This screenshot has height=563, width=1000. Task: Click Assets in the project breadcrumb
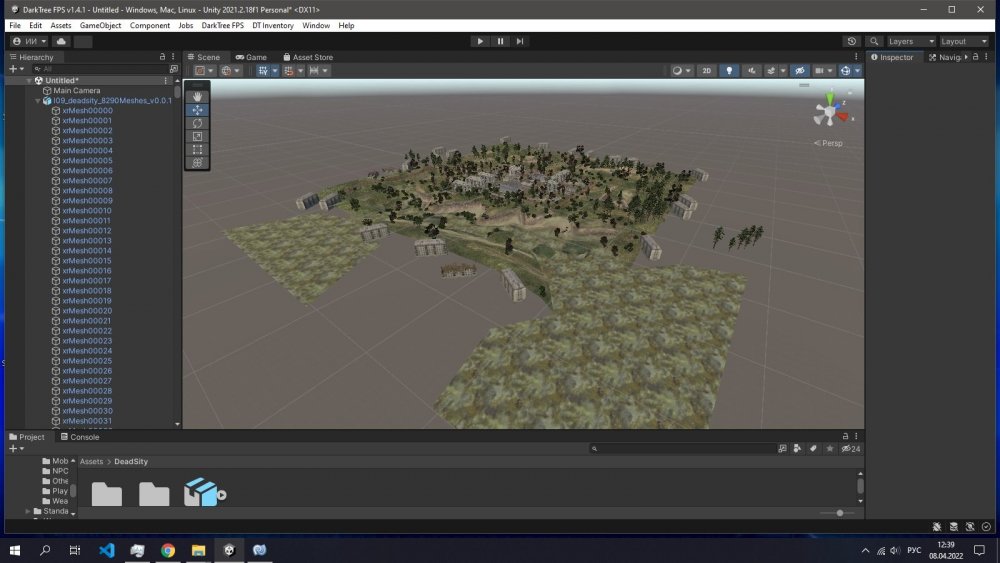[x=91, y=462]
